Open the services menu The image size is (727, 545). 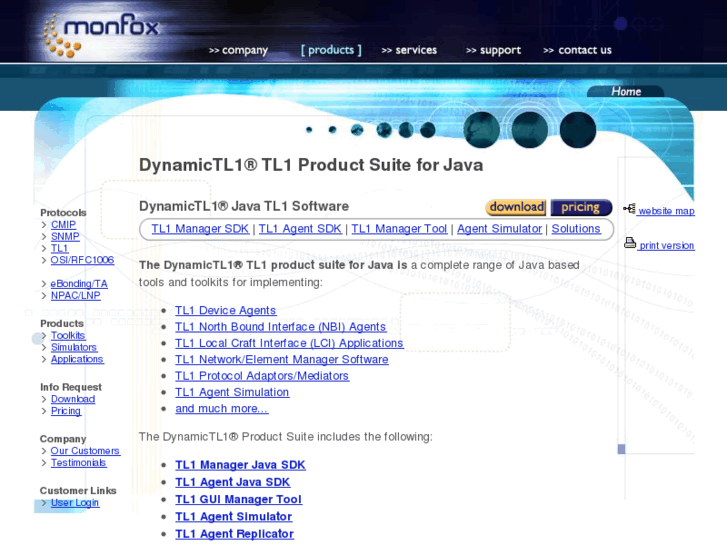pyautogui.click(x=409, y=50)
